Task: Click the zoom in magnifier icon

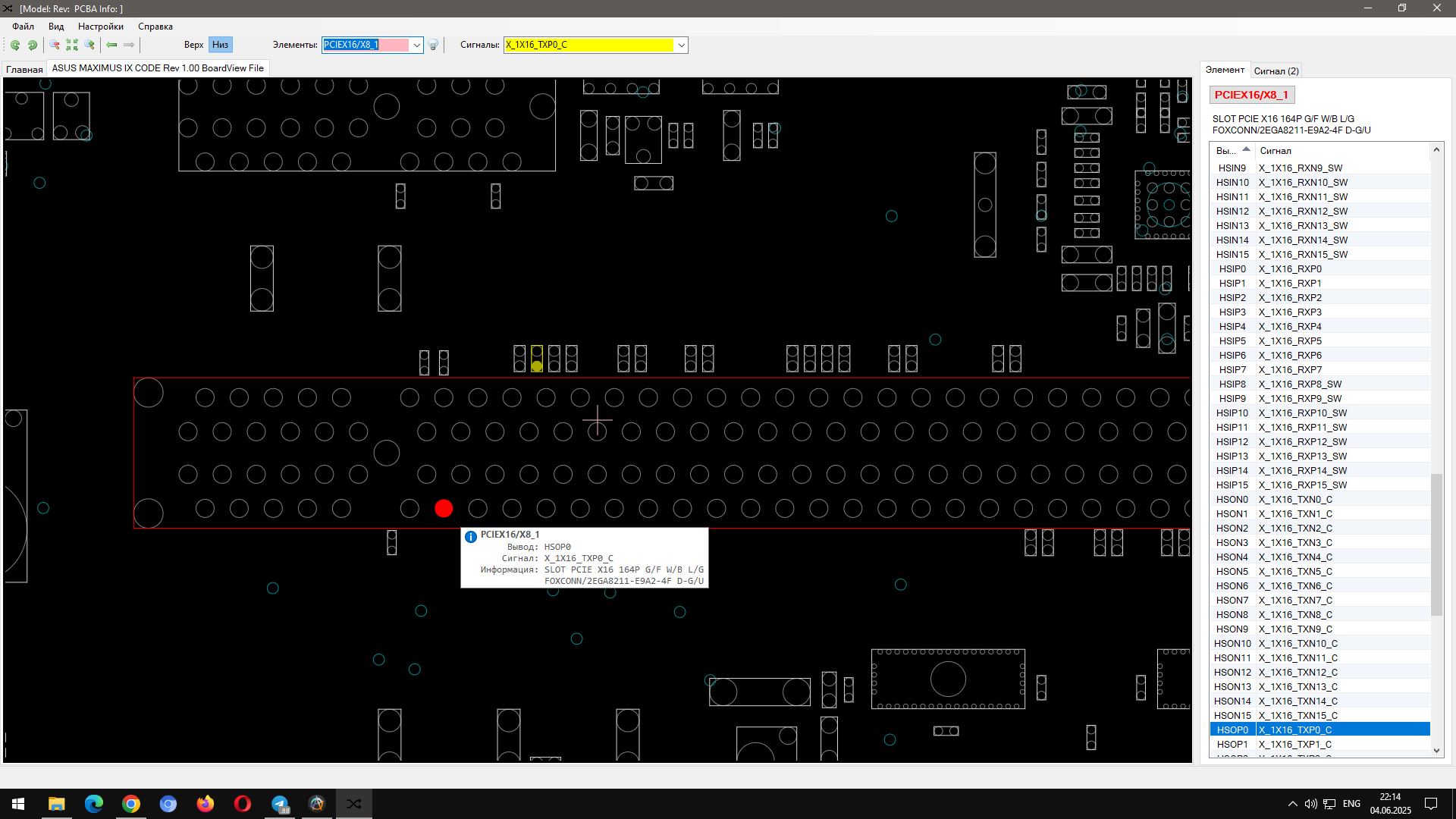Action: pos(89,45)
